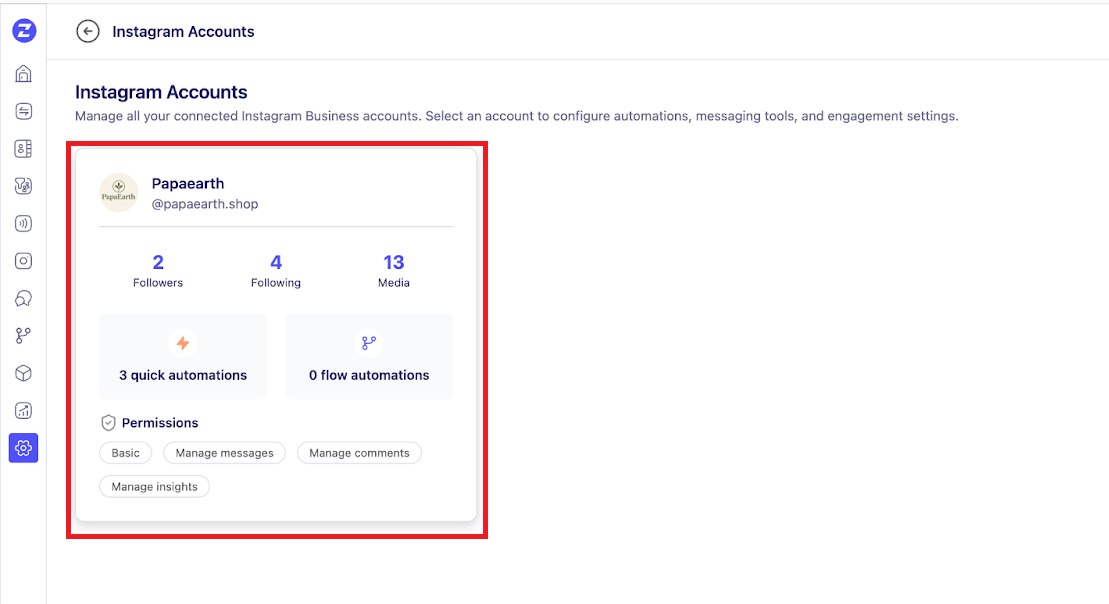Open the contacts sidebar icon
1109x604 pixels.
coord(24,149)
